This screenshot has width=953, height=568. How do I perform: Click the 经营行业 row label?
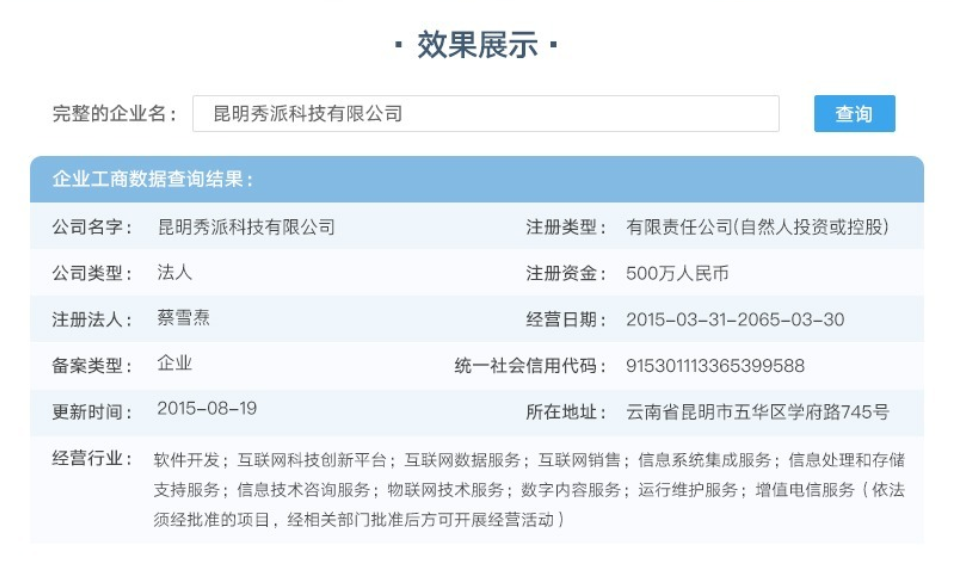pos(92,459)
